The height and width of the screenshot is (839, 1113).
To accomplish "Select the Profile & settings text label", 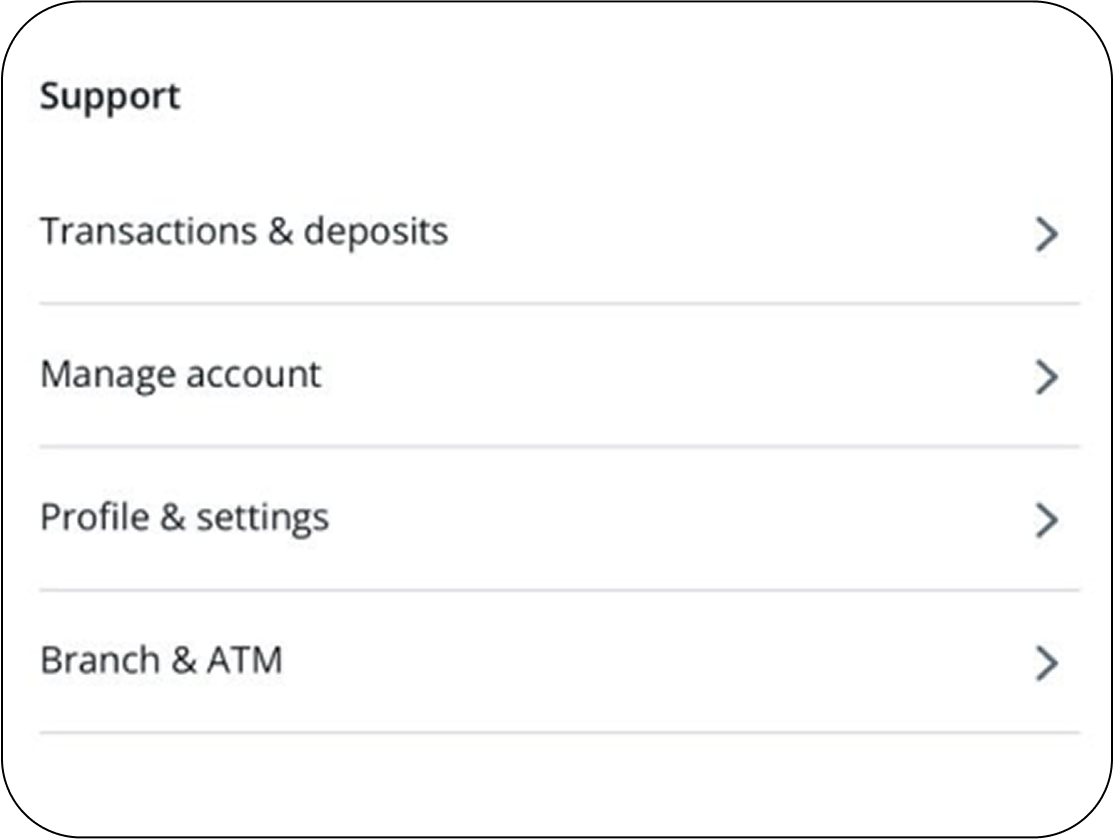I will (x=184, y=518).
